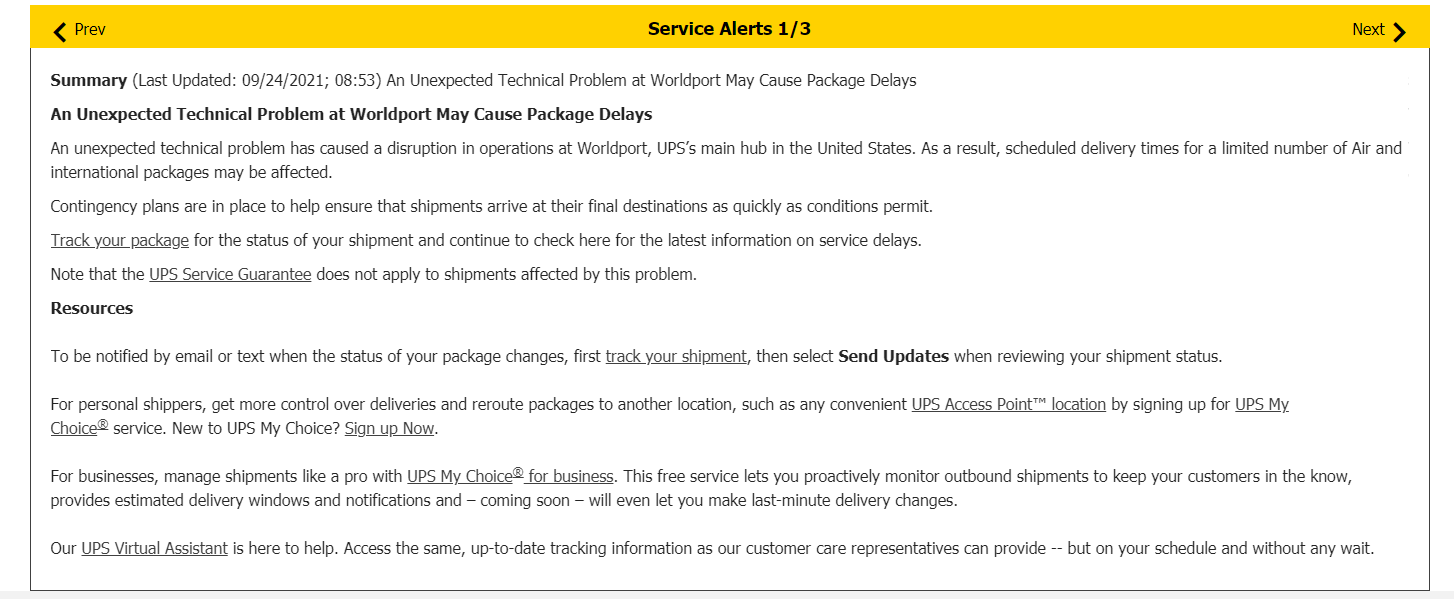Click the Resources heading

tap(92, 309)
